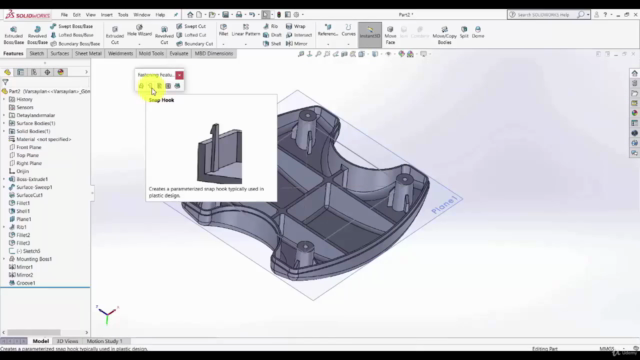
Task: Switch to the Sketch ribbon tab
Action: (36, 53)
